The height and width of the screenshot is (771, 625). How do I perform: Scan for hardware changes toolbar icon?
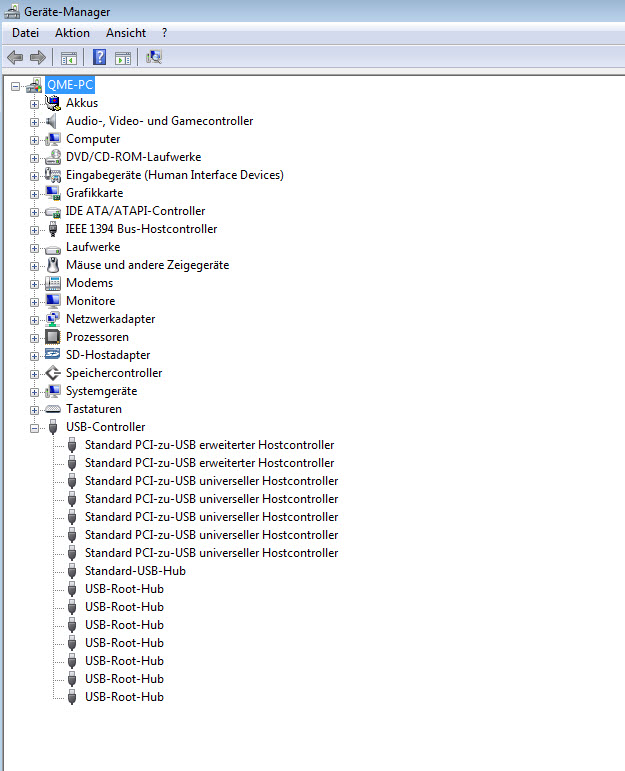point(154,58)
